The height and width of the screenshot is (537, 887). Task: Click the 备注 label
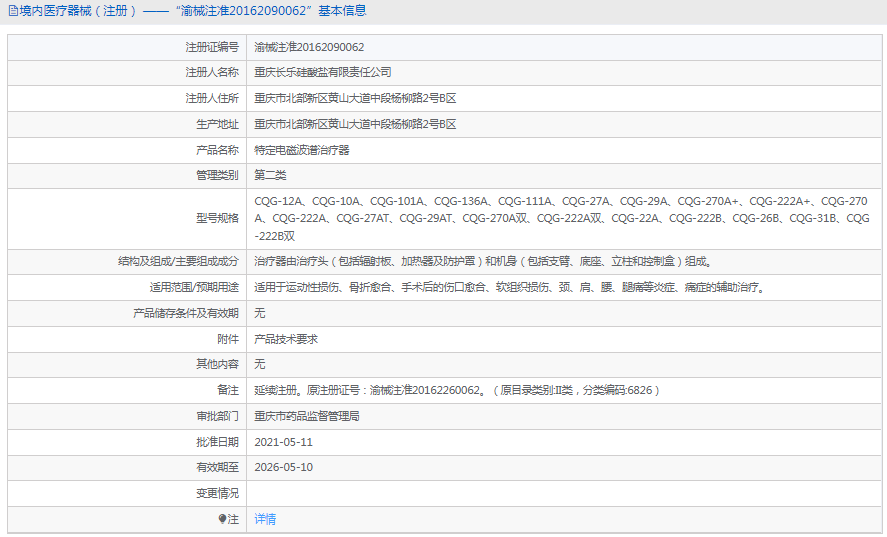[x=229, y=390]
